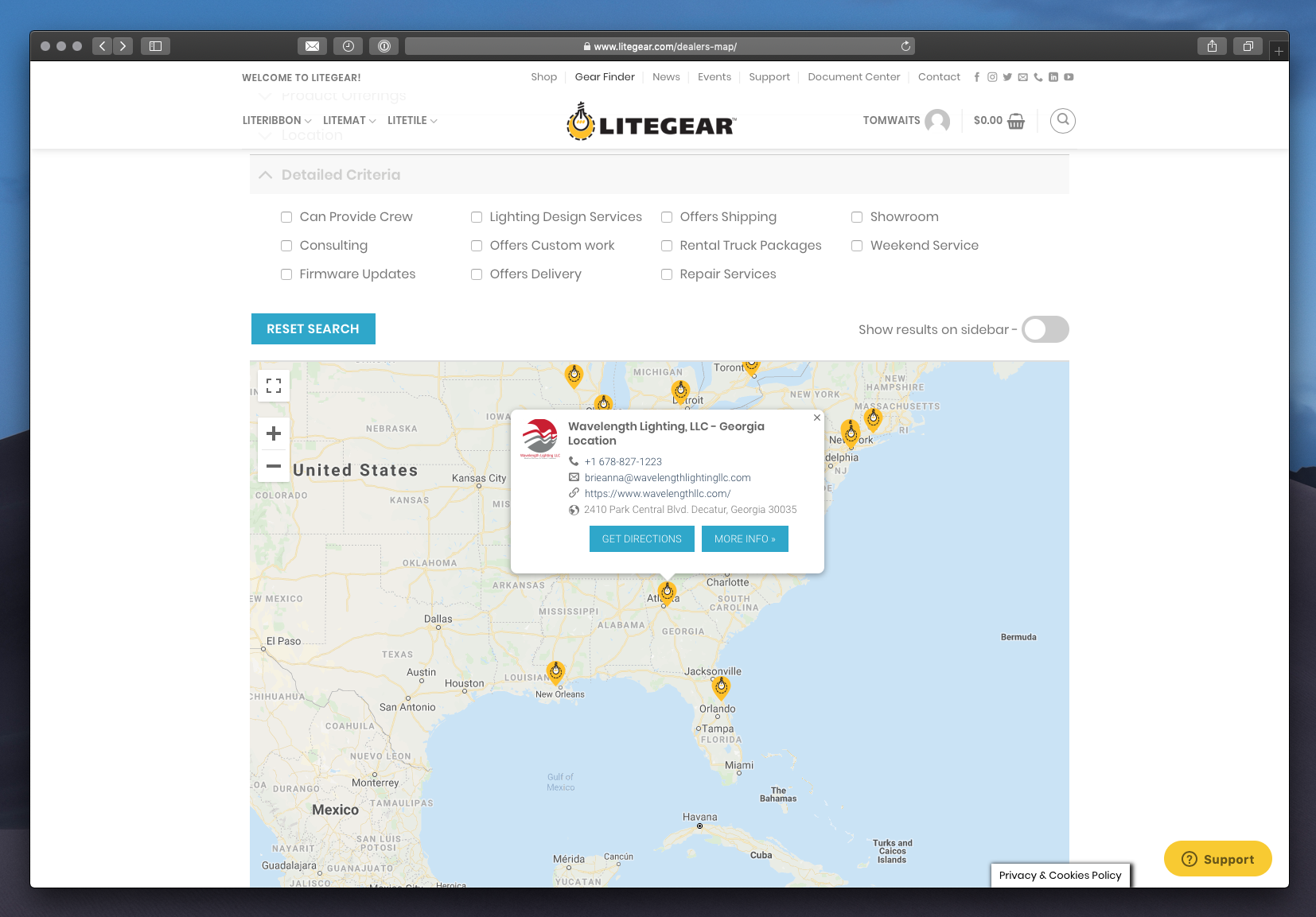Check the Offers Custom work checkbox
This screenshot has height=917, width=1316.
477,246
